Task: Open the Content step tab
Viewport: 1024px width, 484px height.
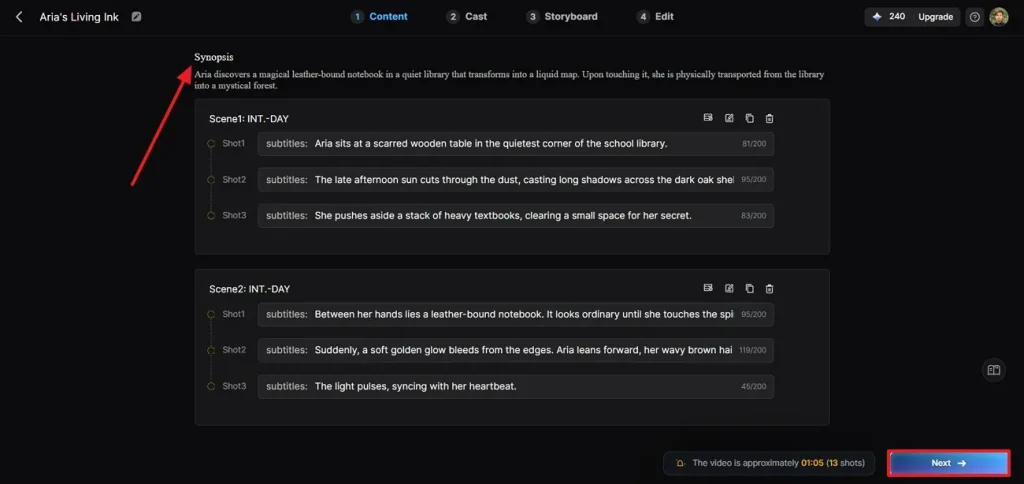Action: (x=379, y=16)
